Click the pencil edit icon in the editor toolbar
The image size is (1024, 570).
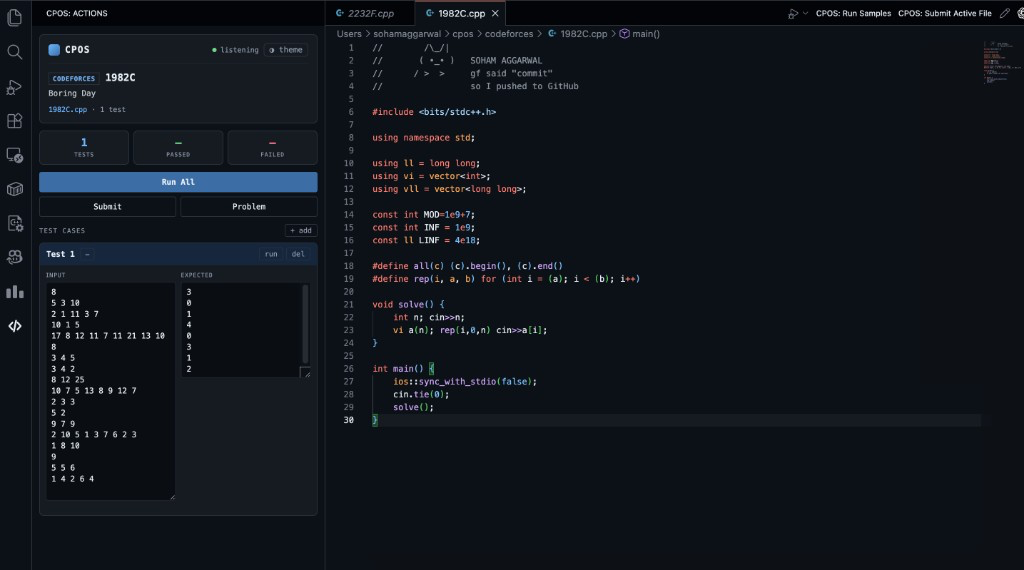[x=1004, y=13]
